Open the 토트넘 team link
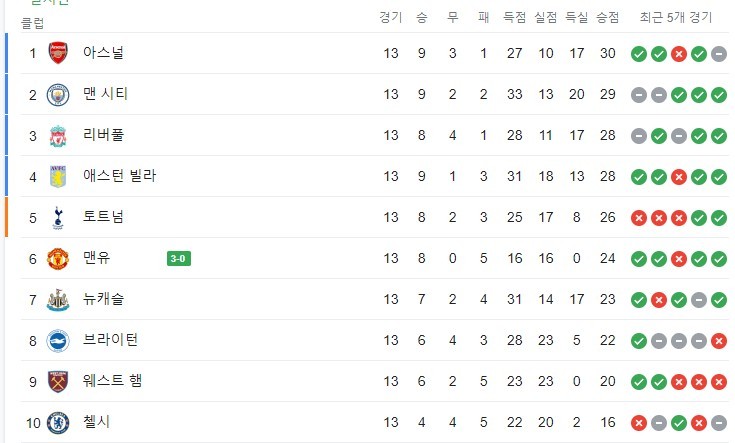 pyautogui.click(x=104, y=217)
